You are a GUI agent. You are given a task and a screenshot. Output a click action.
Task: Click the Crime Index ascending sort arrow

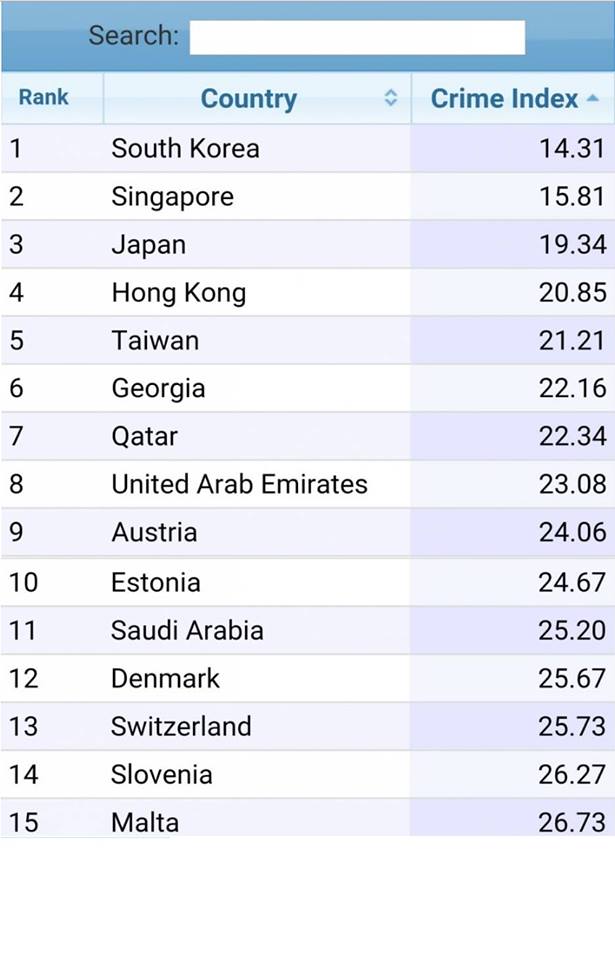click(x=592, y=98)
